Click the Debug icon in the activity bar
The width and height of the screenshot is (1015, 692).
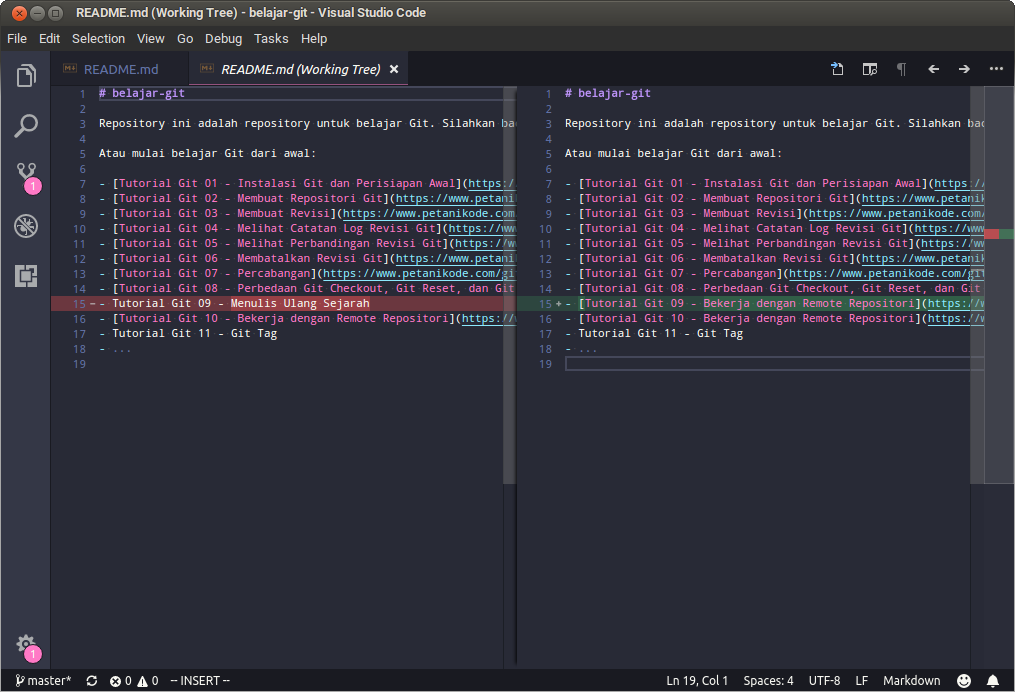26,226
